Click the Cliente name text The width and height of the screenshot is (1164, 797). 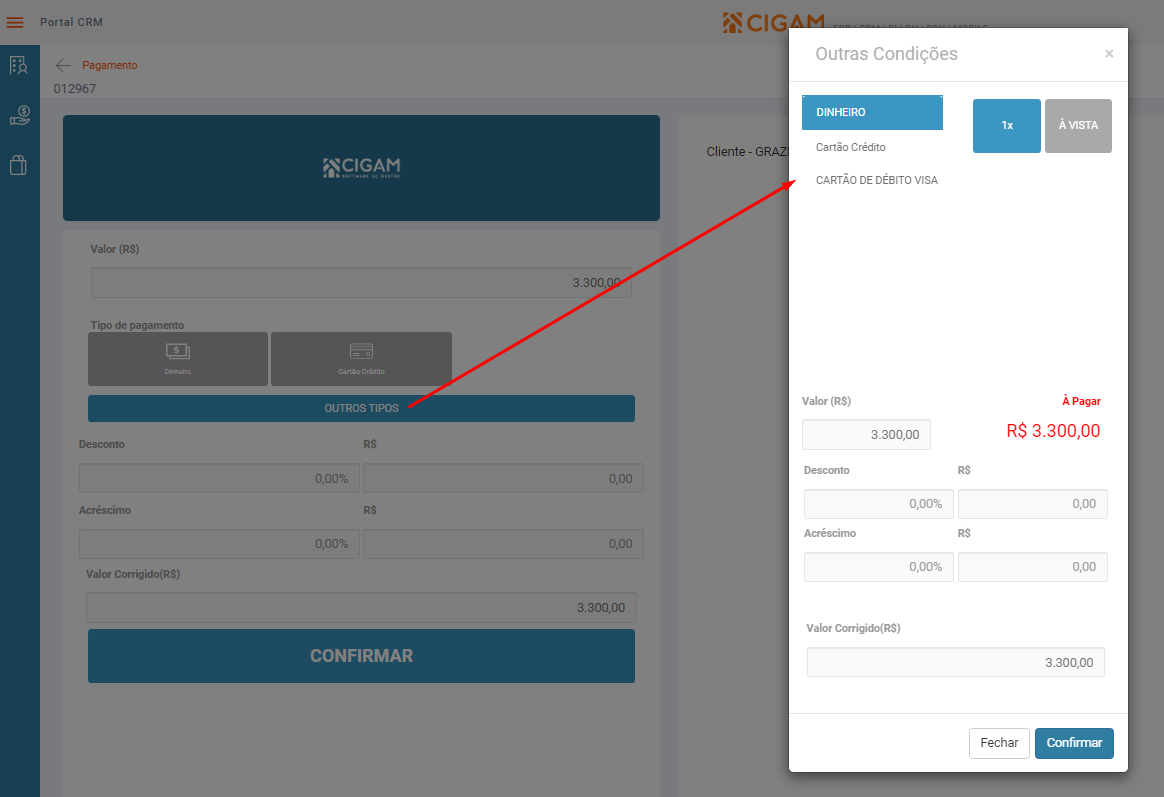point(747,151)
